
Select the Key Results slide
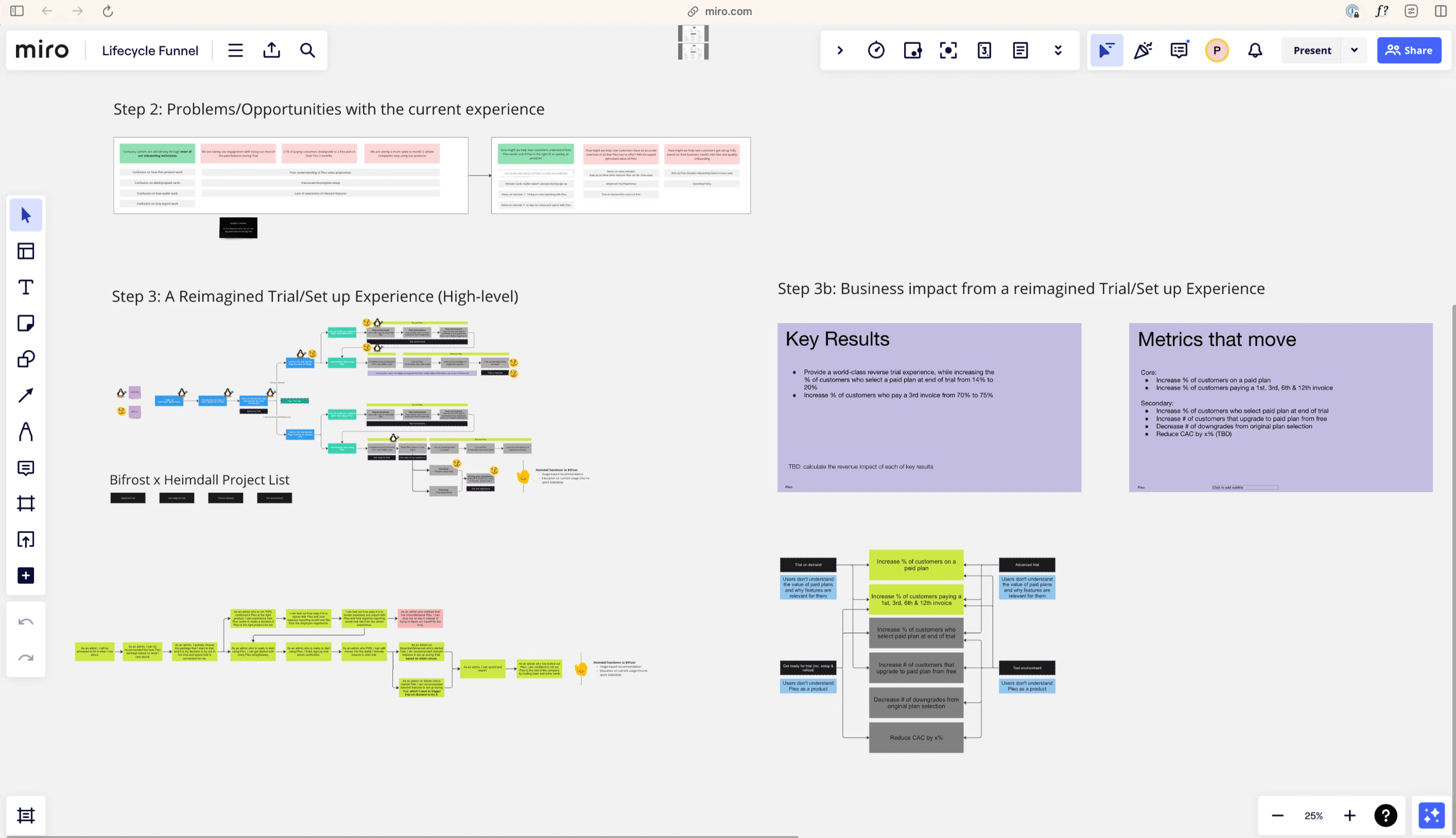coord(929,408)
